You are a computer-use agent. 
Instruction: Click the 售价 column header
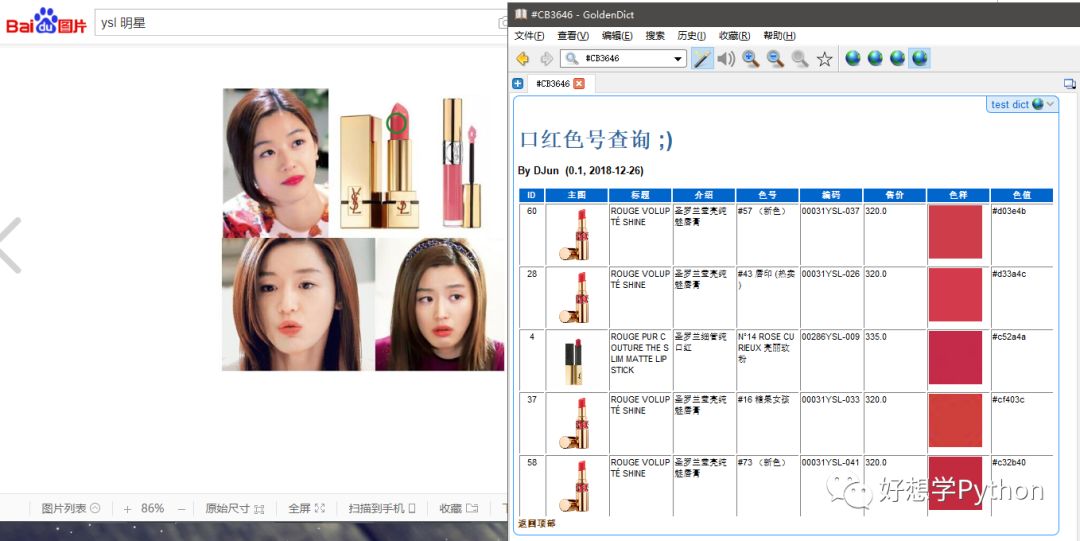click(x=894, y=195)
